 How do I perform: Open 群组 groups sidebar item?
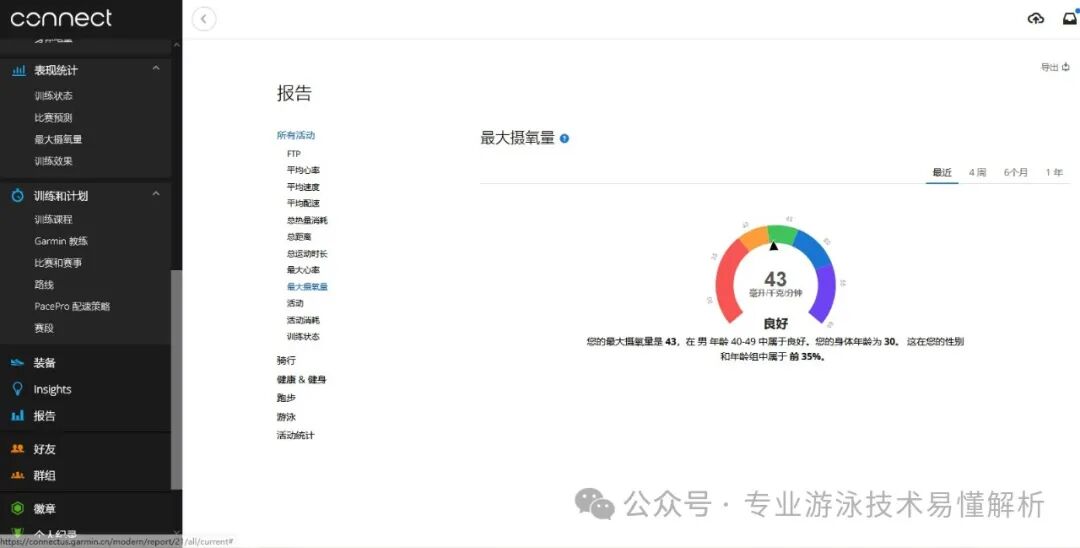coord(44,475)
